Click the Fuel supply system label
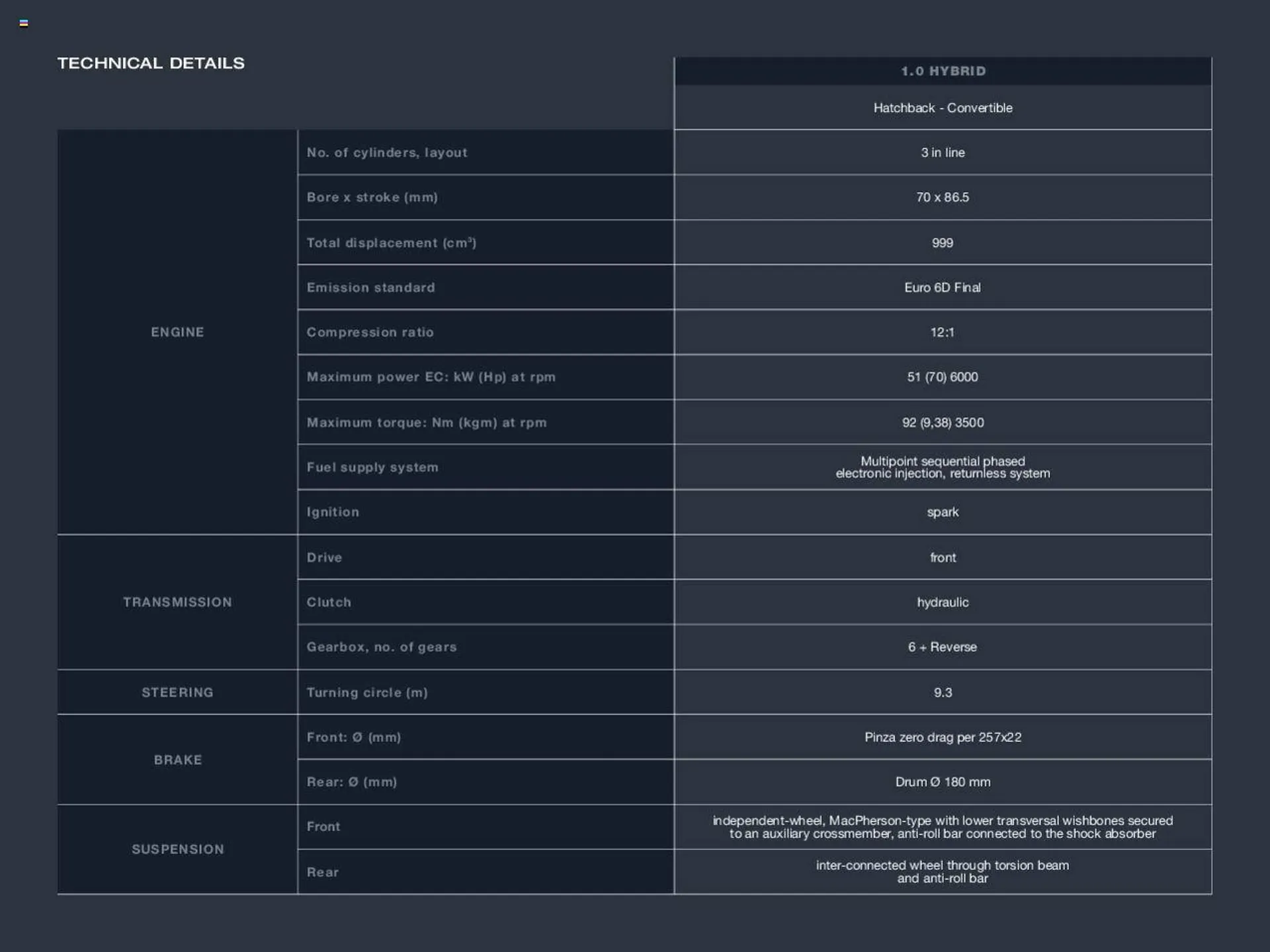 click(x=372, y=467)
